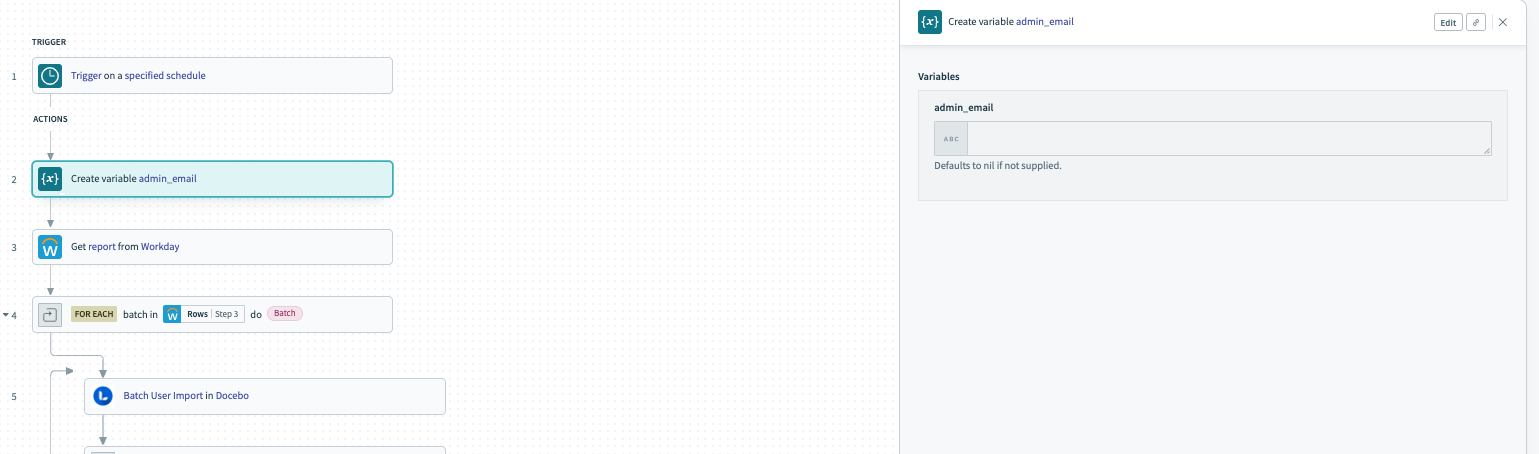Click the Workday icon in step 3
The width and height of the screenshot is (1539, 454).
(x=50, y=247)
